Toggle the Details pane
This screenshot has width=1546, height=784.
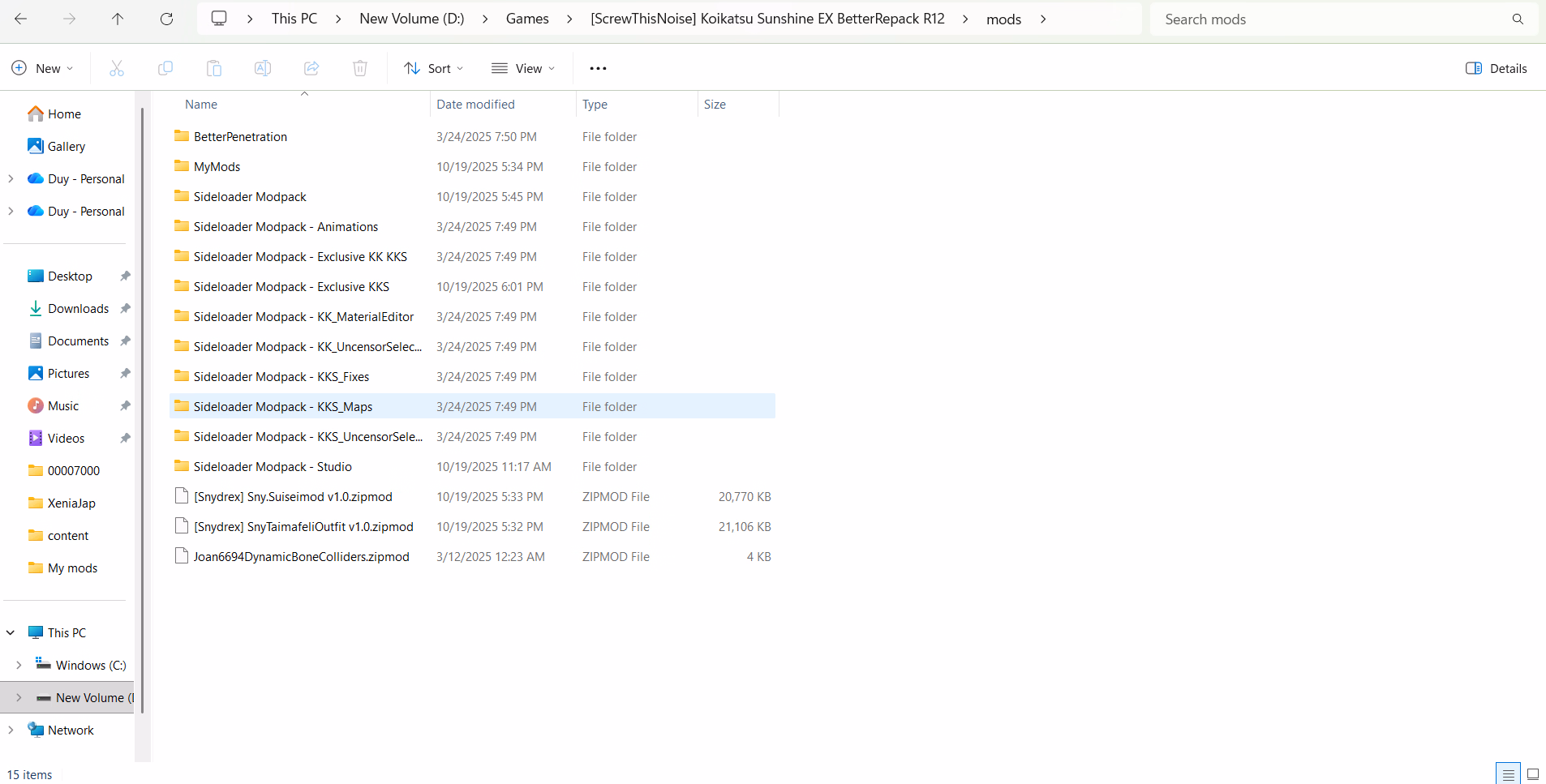1497,69
